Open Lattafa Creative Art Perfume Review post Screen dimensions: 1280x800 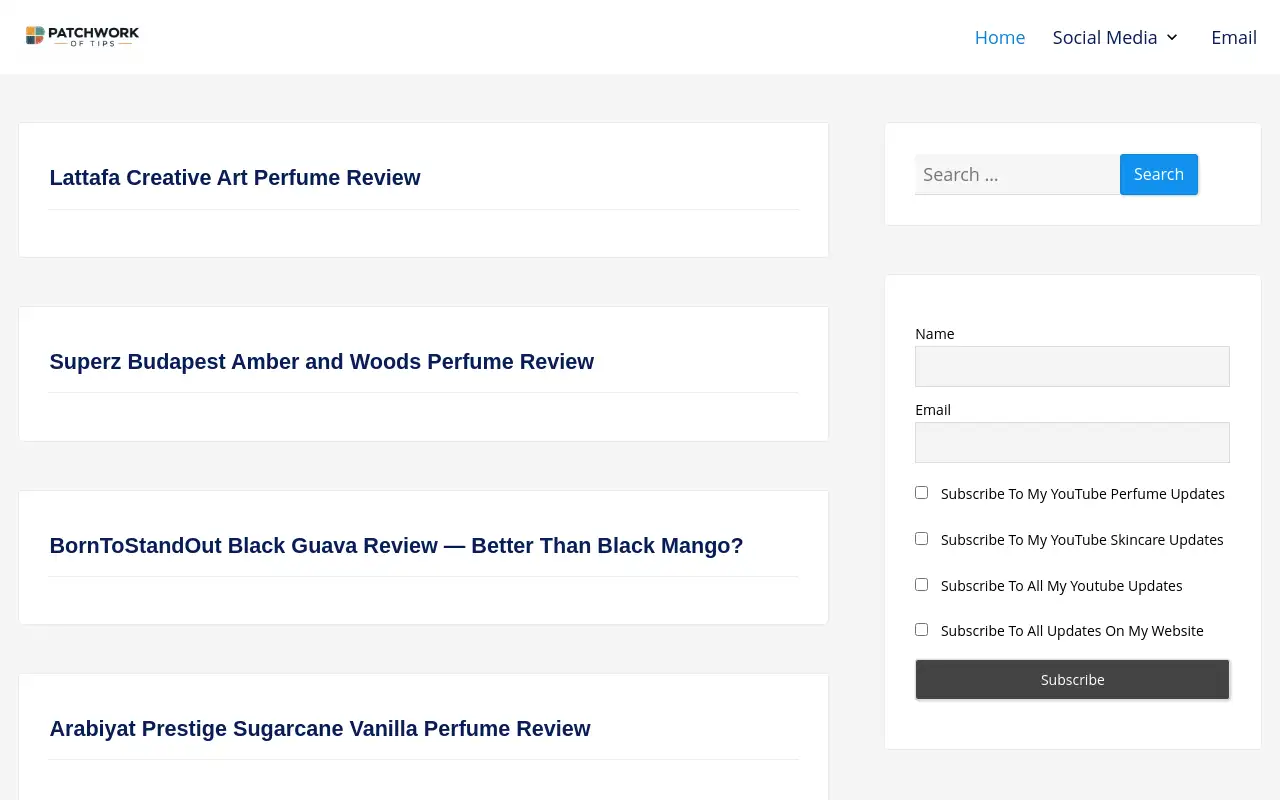coord(235,178)
